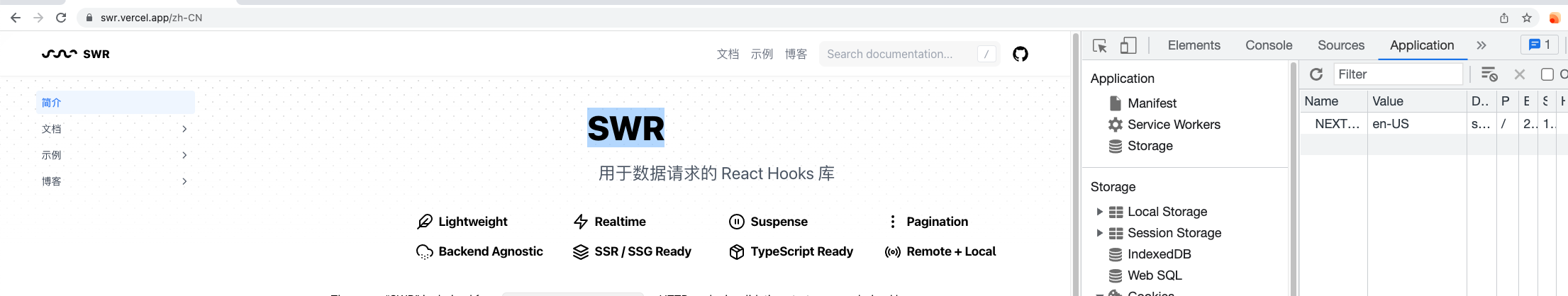The width and height of the screenshot is (1568, 296).
Task: Select the NEXT… cookie row name cell
Action: 1334,124
